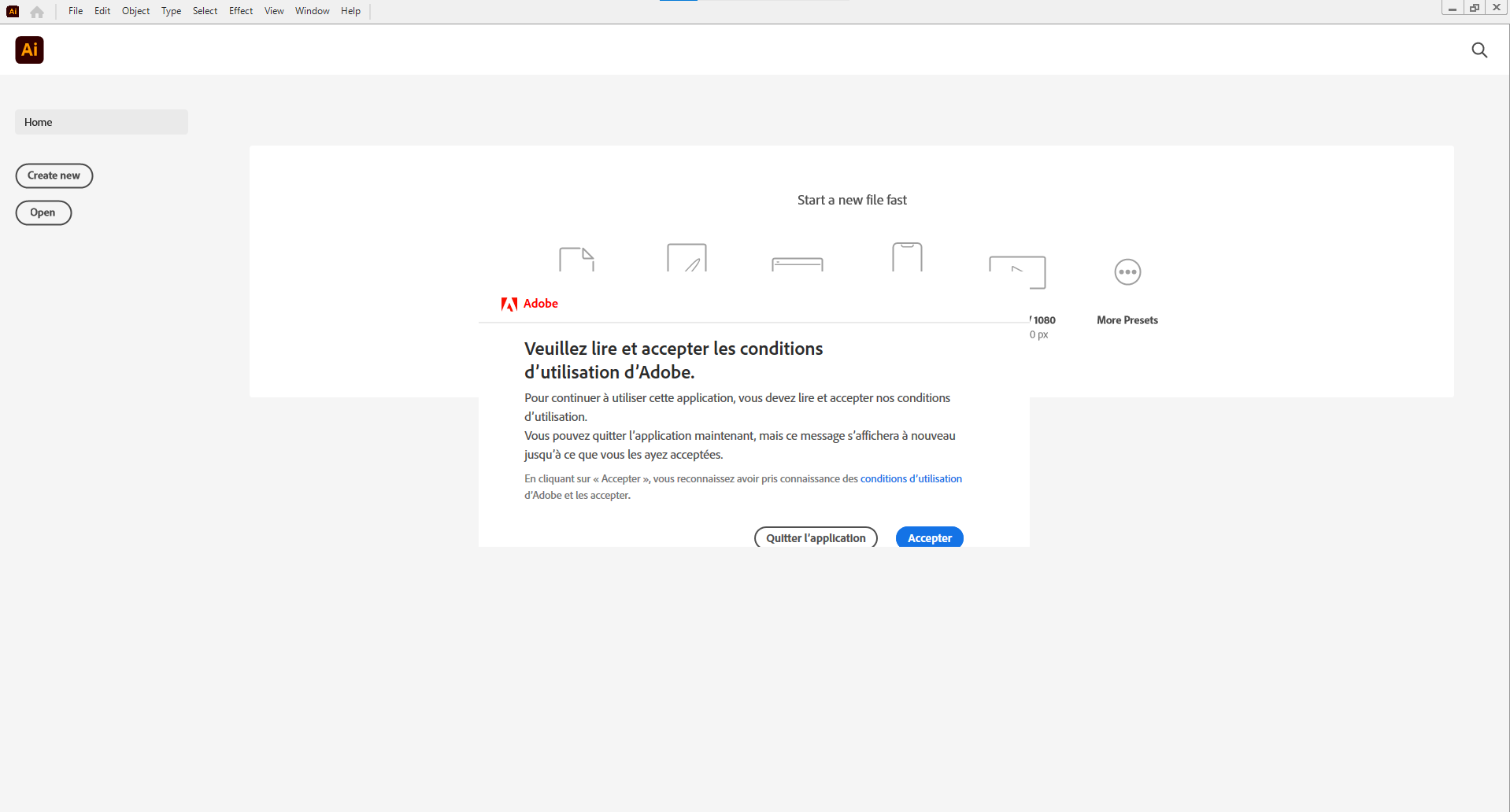Click the Home icon in the menu bar
Screen dimensions: 1510x812
point(37,12)
